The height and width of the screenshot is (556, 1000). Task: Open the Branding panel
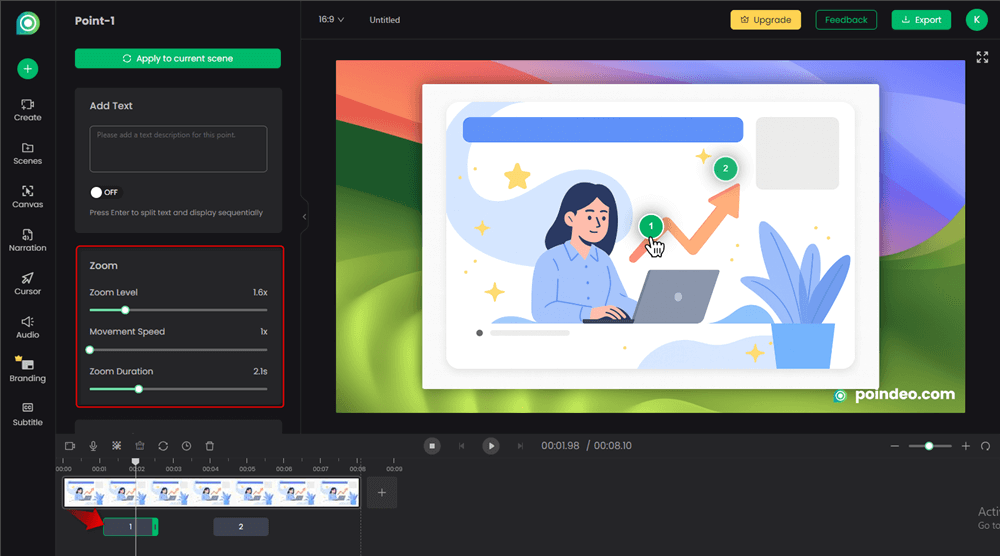(28, 369)
